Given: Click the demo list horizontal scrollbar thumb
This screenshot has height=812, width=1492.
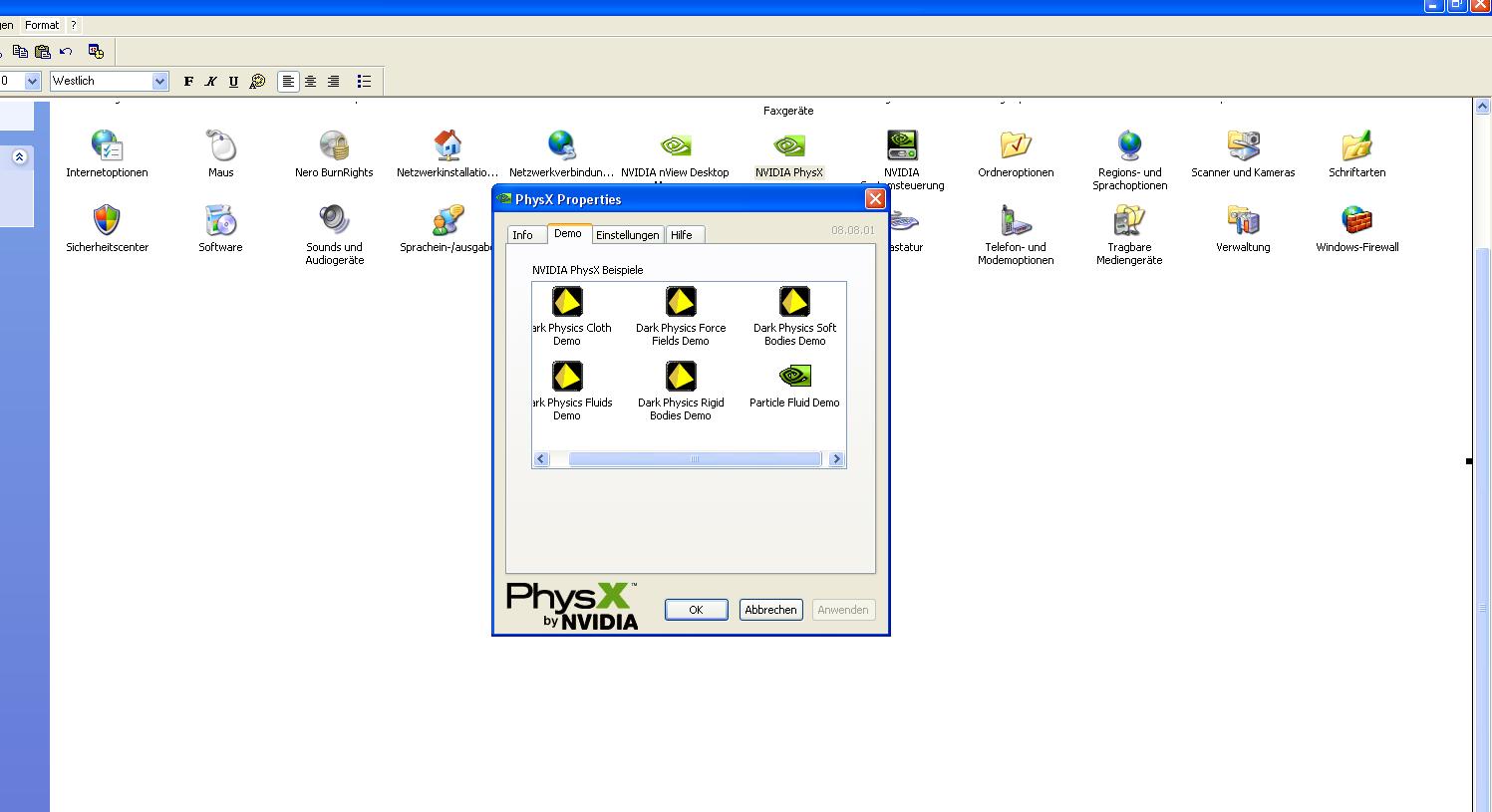Looking at the screenshot, I should [695, 459].
